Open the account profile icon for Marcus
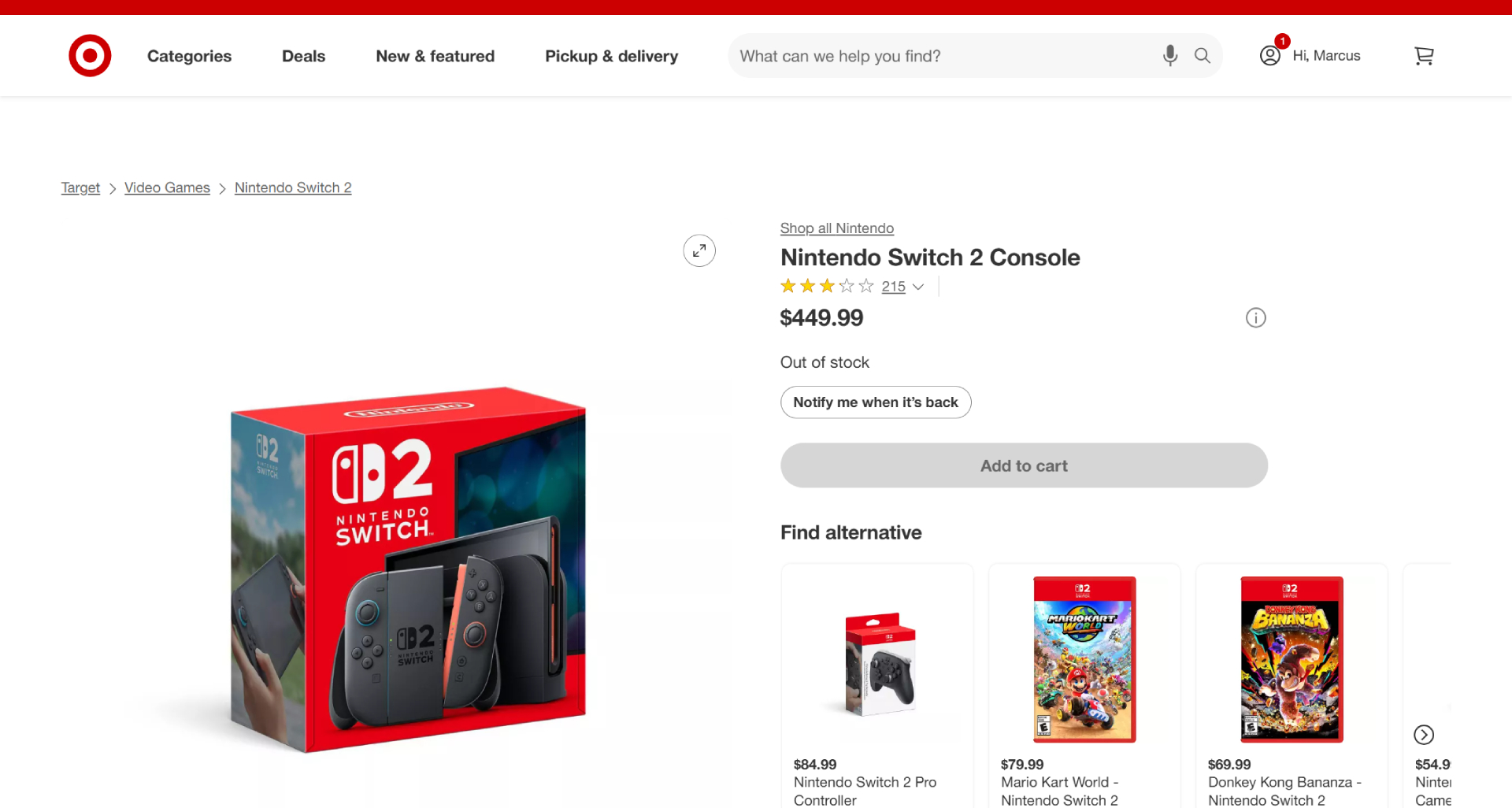The height and width of the screenshot is (808, 1512). coord(1269,56)
